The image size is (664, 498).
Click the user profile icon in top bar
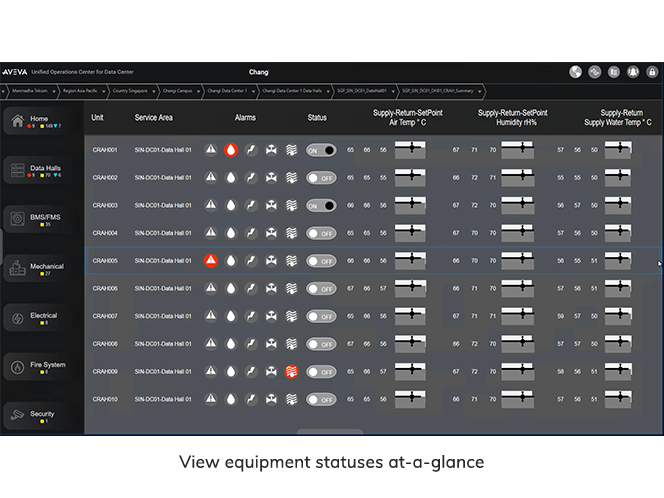pyautogui.click(x=651, y=72)
